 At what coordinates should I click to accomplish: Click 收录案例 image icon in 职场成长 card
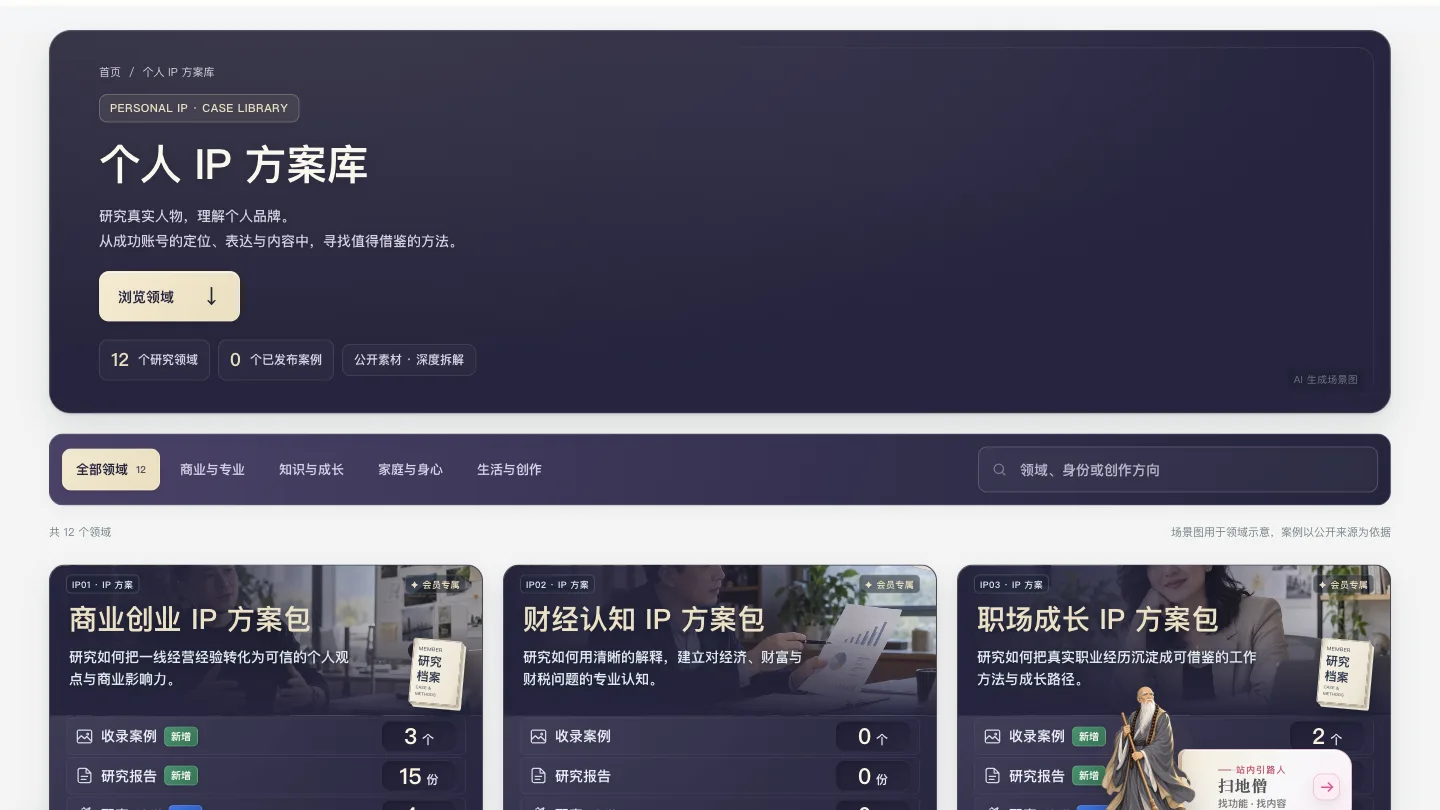tap(992, 736)
